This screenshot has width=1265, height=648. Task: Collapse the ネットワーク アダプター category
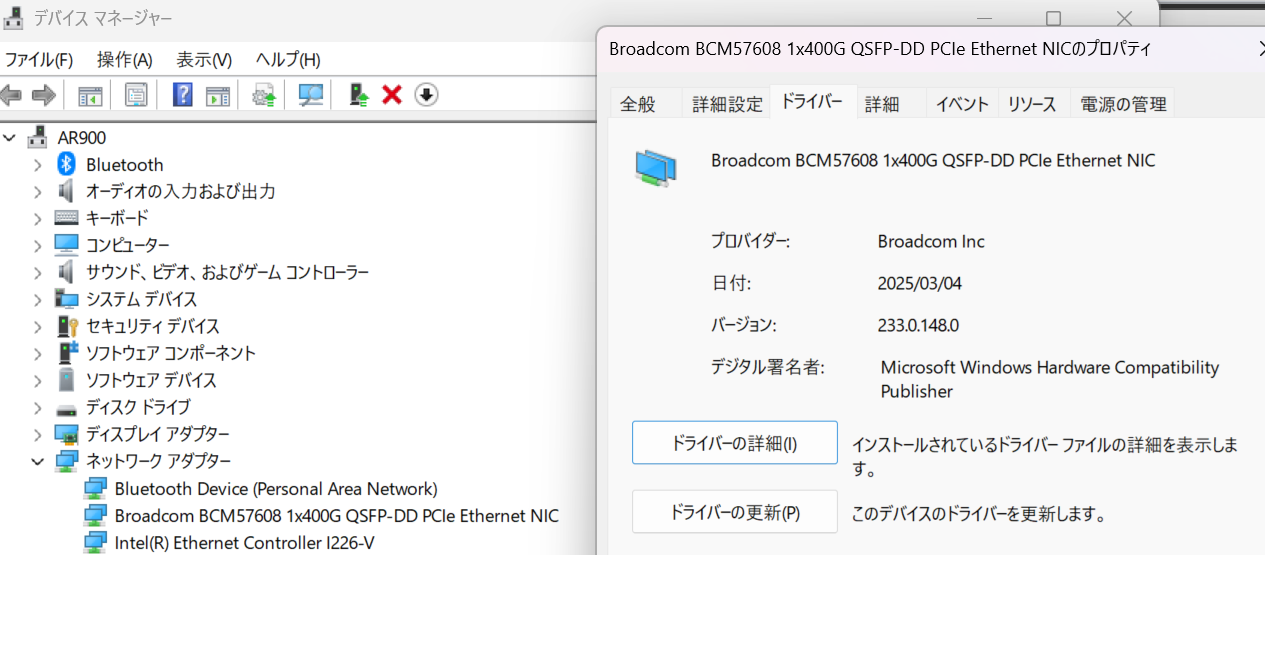[x=37, y=462]
